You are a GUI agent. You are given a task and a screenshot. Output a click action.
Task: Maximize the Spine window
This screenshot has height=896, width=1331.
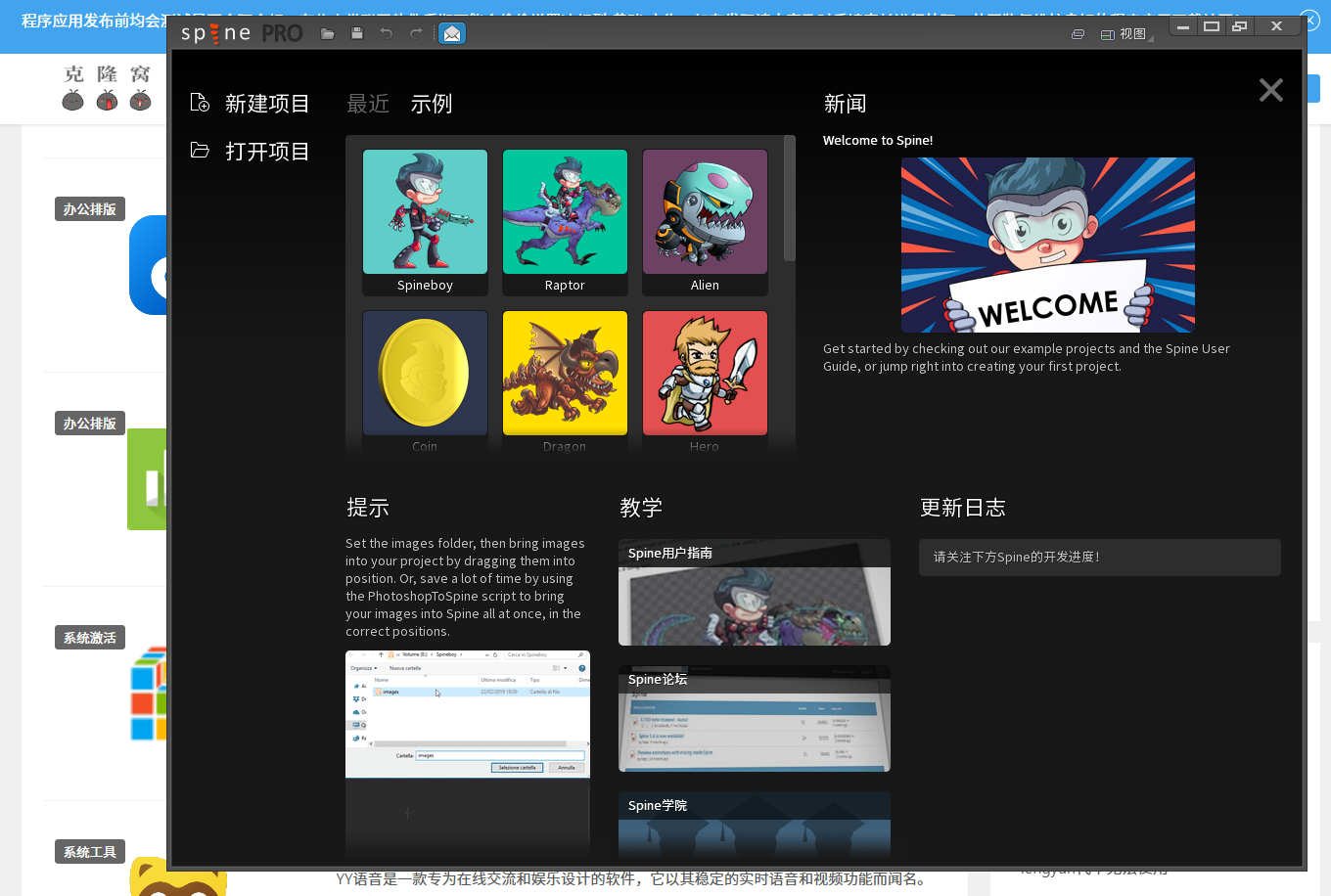click(1212, 27)
